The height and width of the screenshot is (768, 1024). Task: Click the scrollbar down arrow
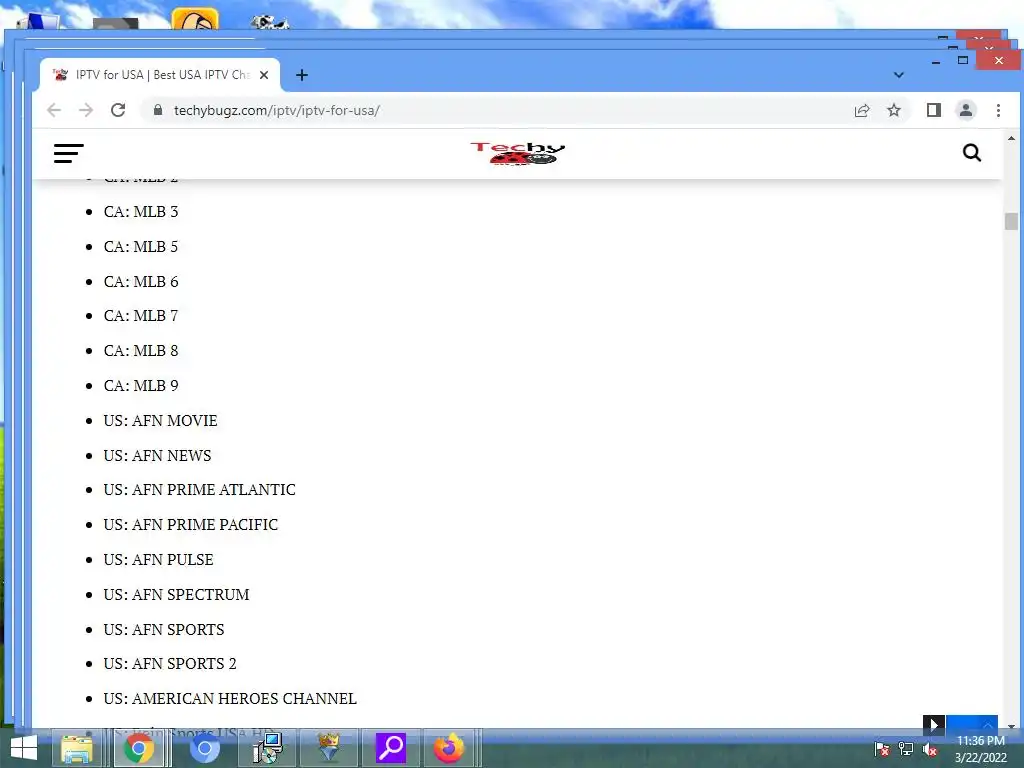(x=1011, y=726)
